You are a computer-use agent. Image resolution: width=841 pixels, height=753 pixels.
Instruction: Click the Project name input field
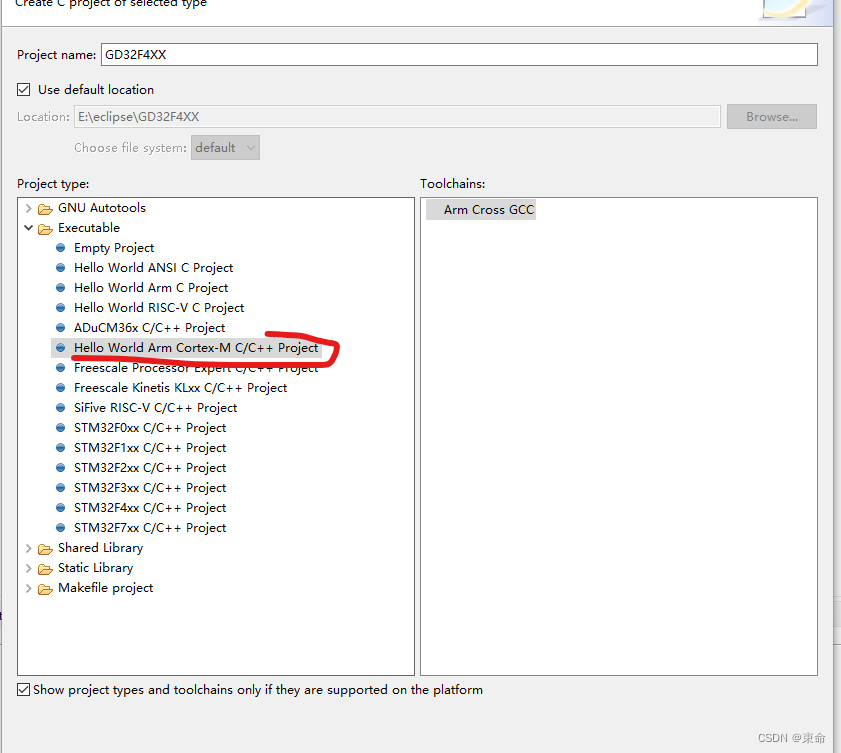459,55
